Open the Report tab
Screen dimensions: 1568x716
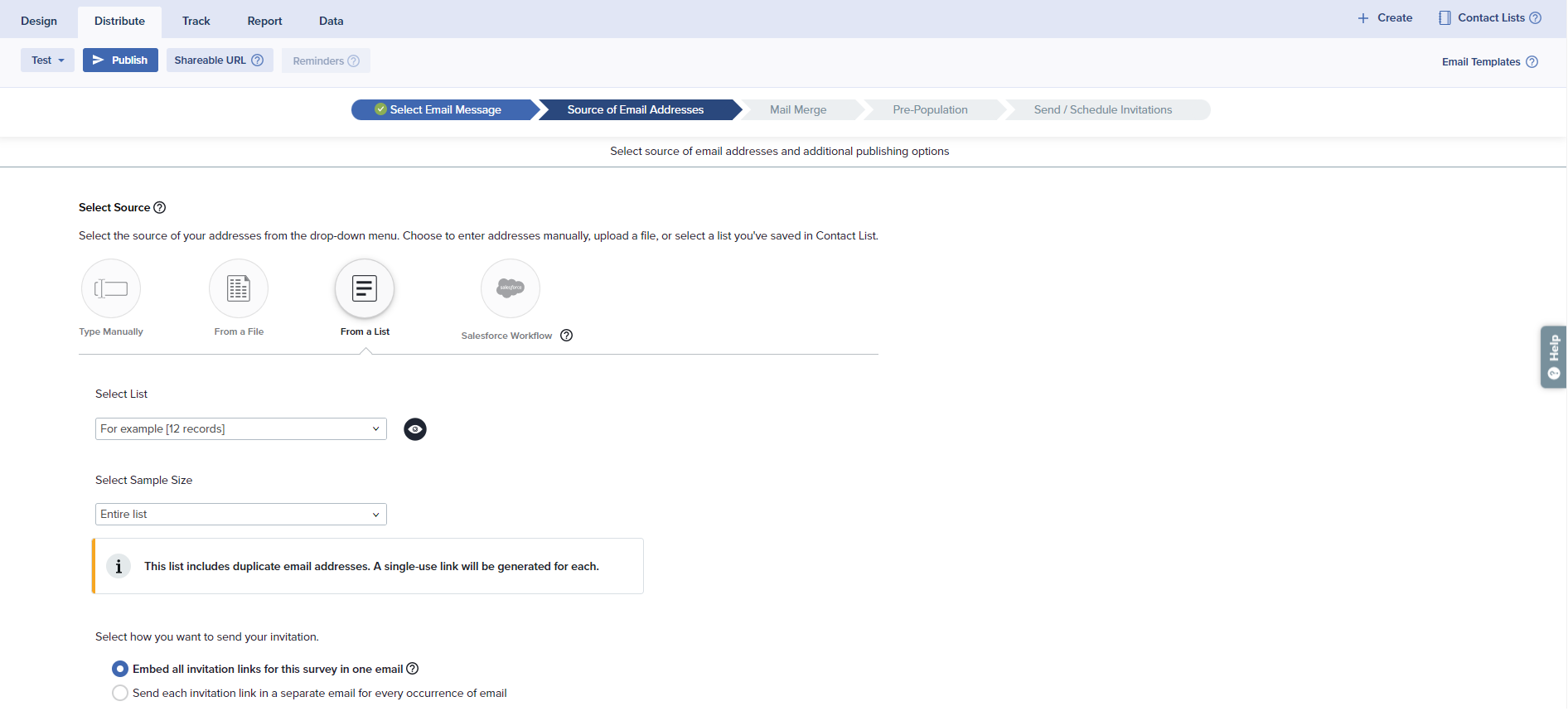pyautogui.click(x=264, y=22)
